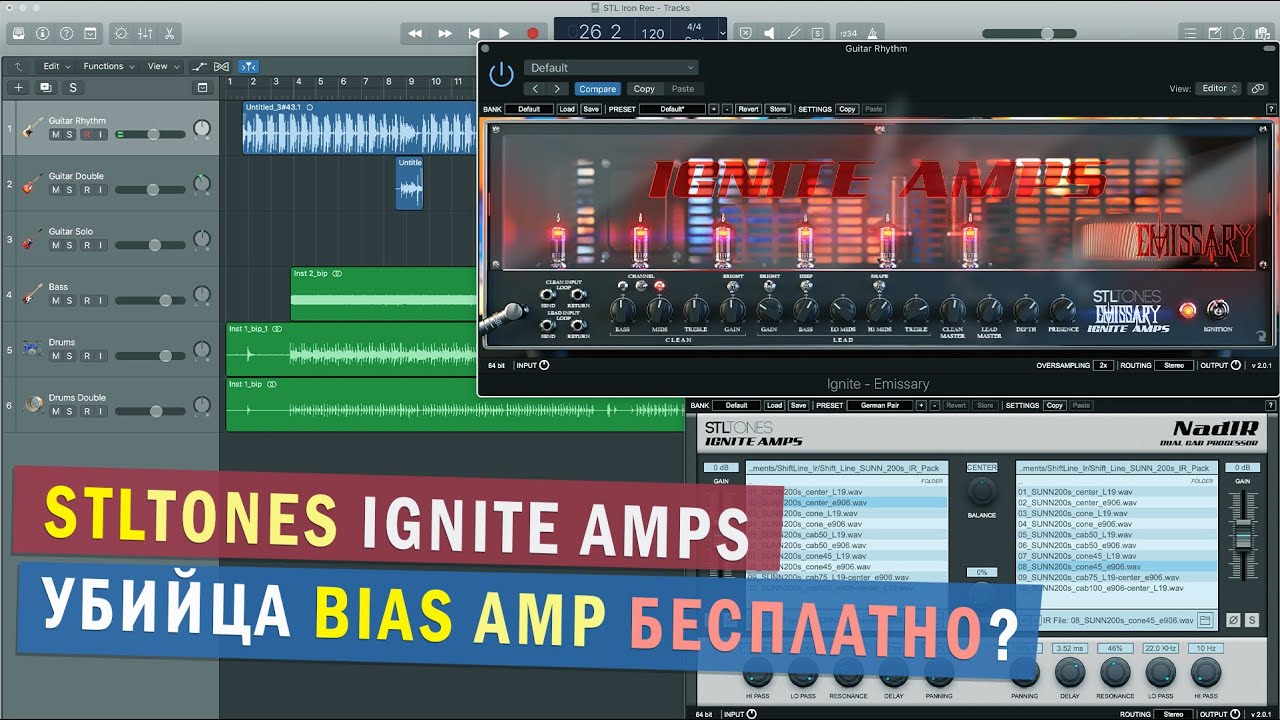Open the Emissary Oversampling 2x selector
This screenshot has height=720, width=1280.
pyautogui.click(x=1102, y=365)
